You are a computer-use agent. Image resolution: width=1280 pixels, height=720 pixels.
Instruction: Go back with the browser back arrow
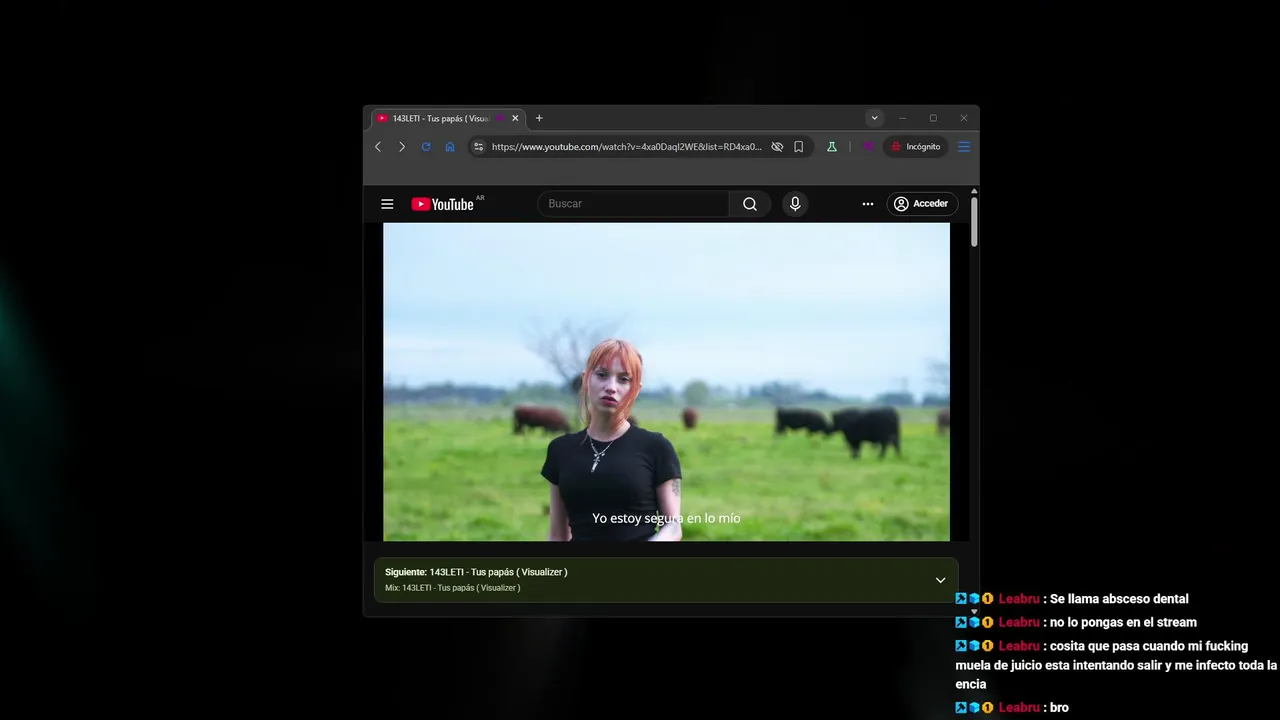378,147
